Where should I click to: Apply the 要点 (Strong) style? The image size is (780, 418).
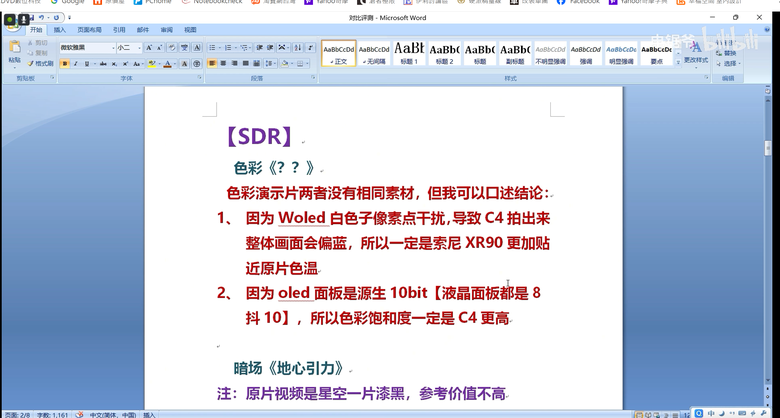656,53
